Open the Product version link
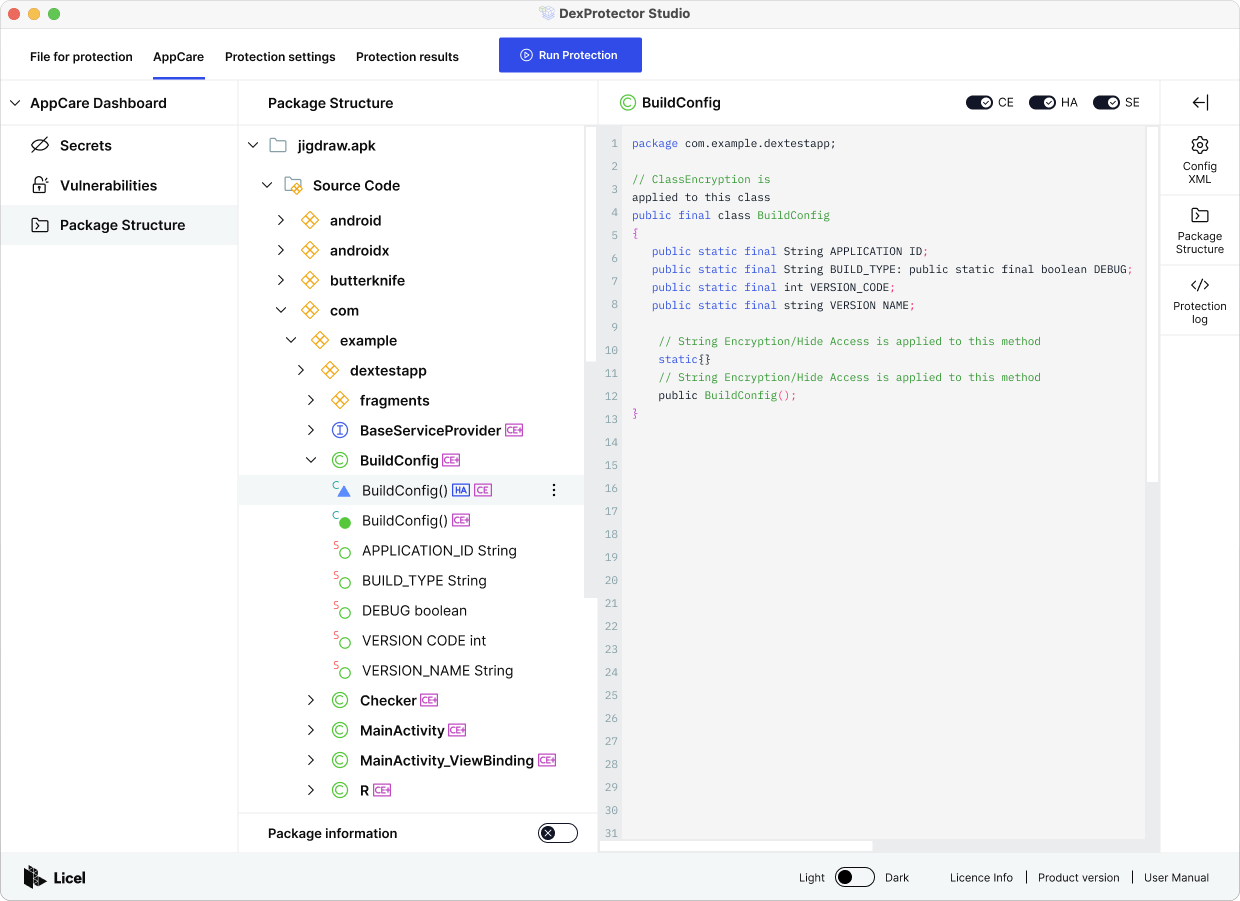 pyautogui.click(x=1079, y=877)
